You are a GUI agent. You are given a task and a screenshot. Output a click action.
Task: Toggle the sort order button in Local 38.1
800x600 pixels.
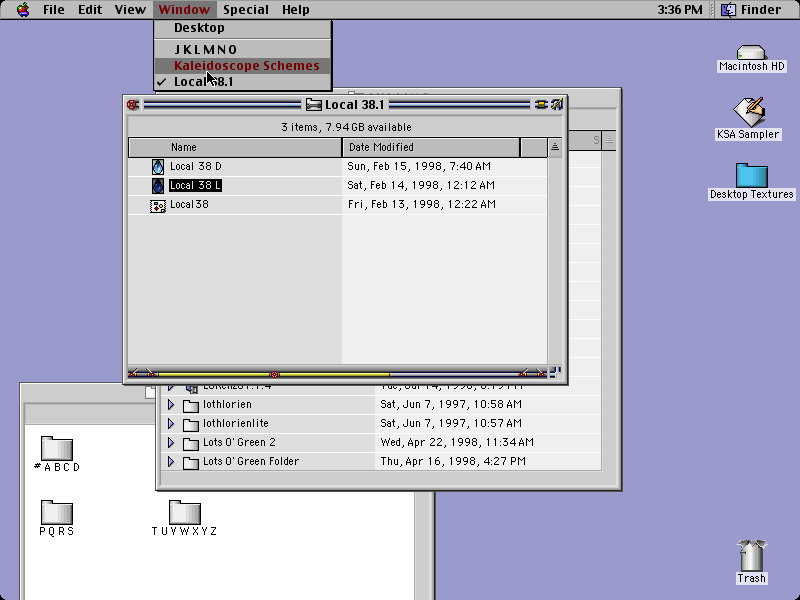pyautogui.click(x=555, y=147)
